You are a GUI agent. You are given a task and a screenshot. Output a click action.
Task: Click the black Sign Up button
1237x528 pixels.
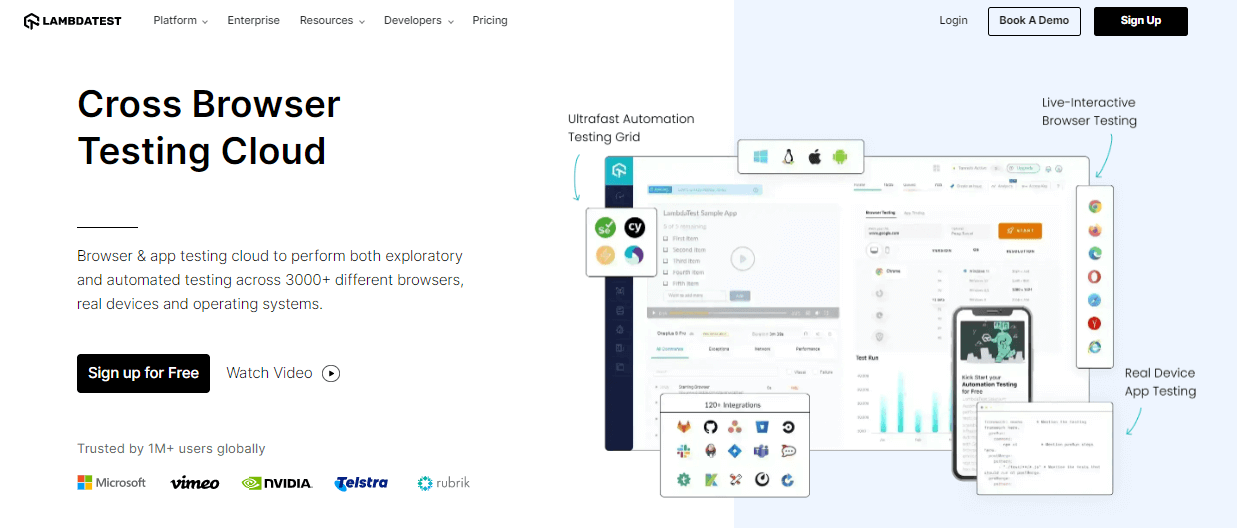click(1141, 21)
